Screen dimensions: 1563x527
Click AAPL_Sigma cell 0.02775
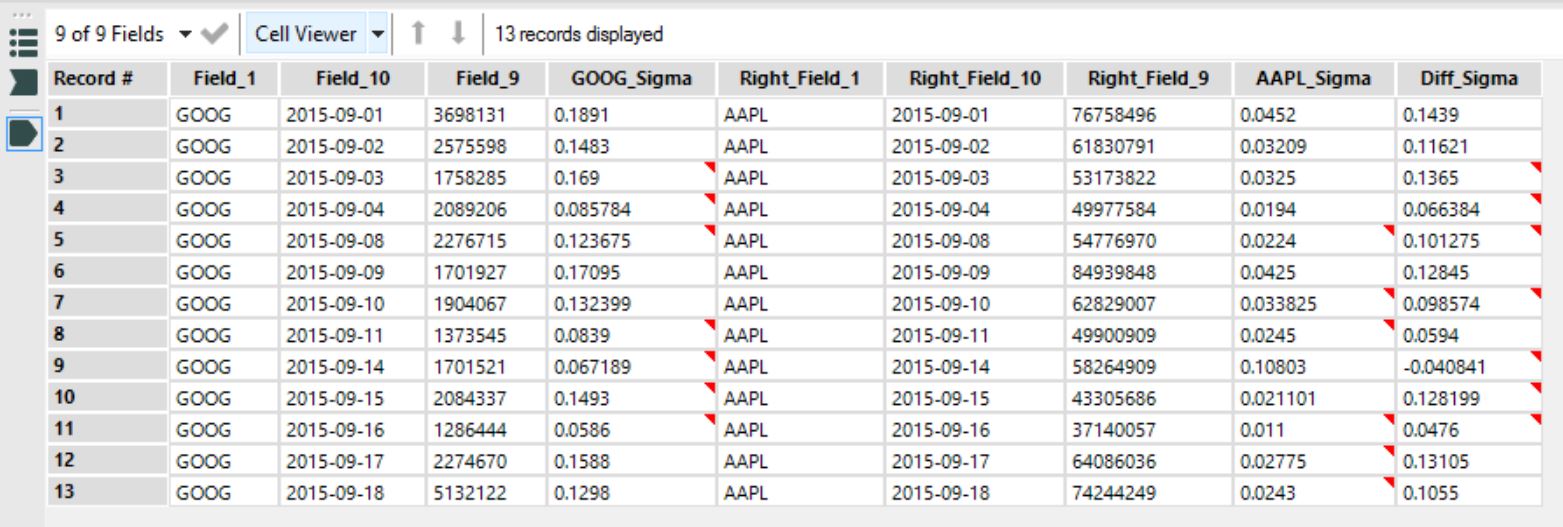[x=1314, y=461]
